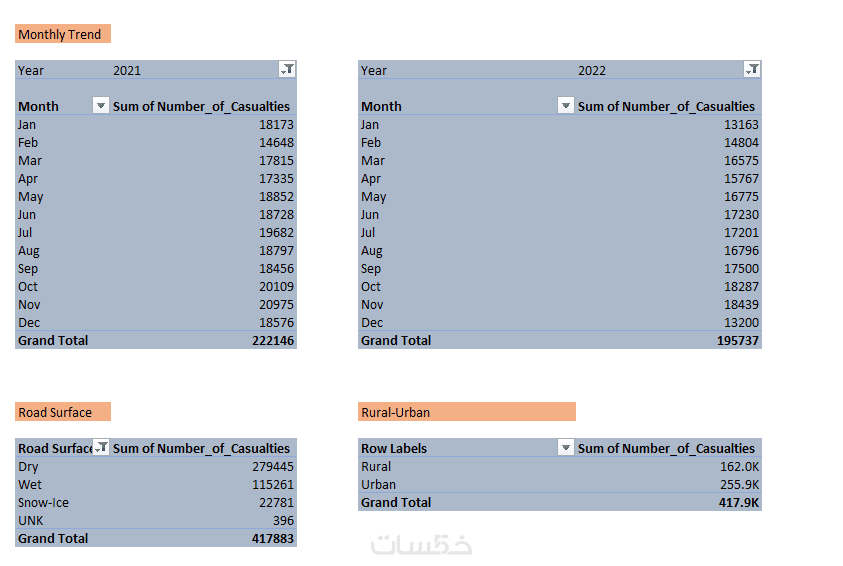This screenshot has width=843, height=566.
Task: Open the Year 2021 filter button
Action: (288, 69)
